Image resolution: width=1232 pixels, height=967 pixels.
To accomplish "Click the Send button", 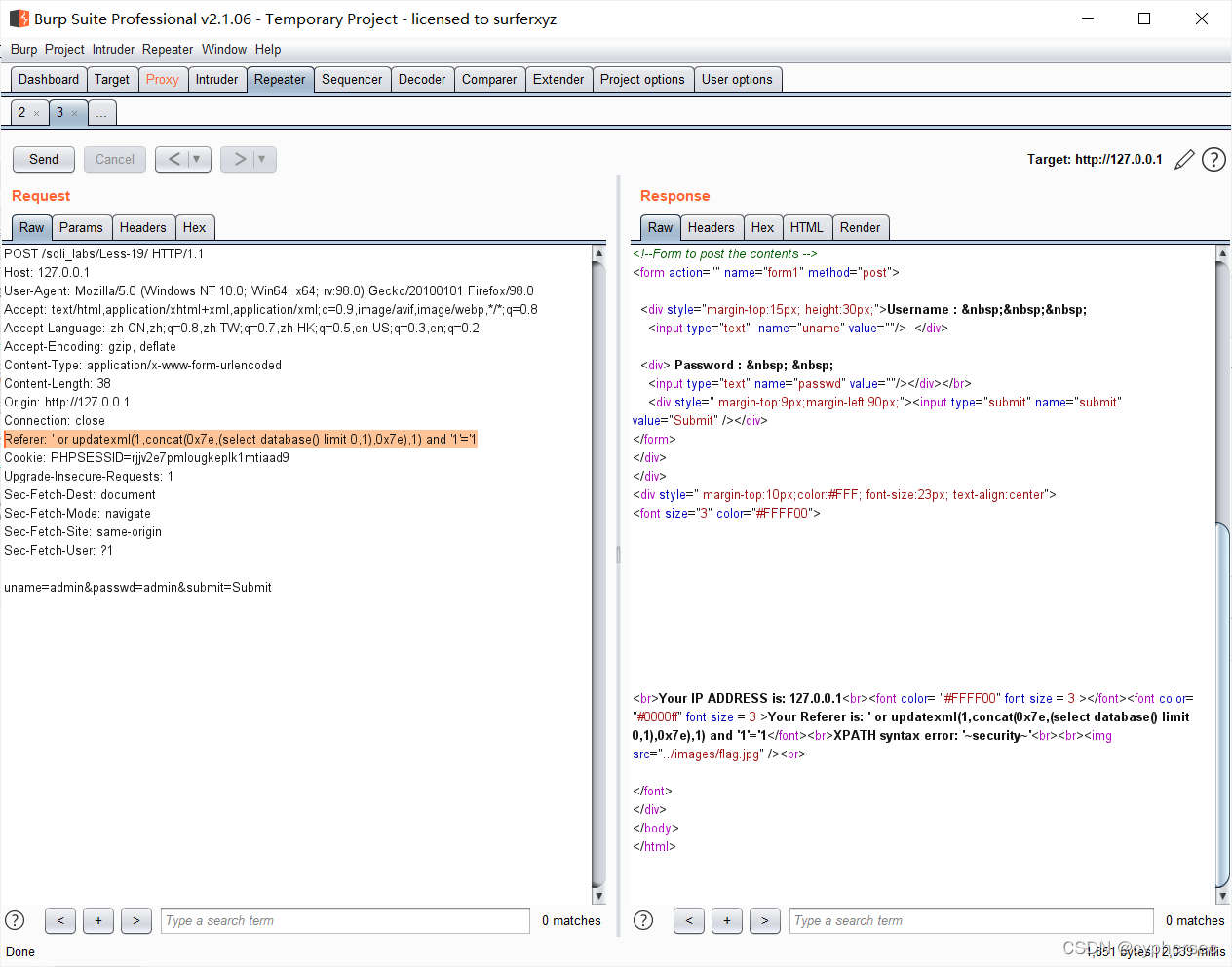I will pos(44,159).
